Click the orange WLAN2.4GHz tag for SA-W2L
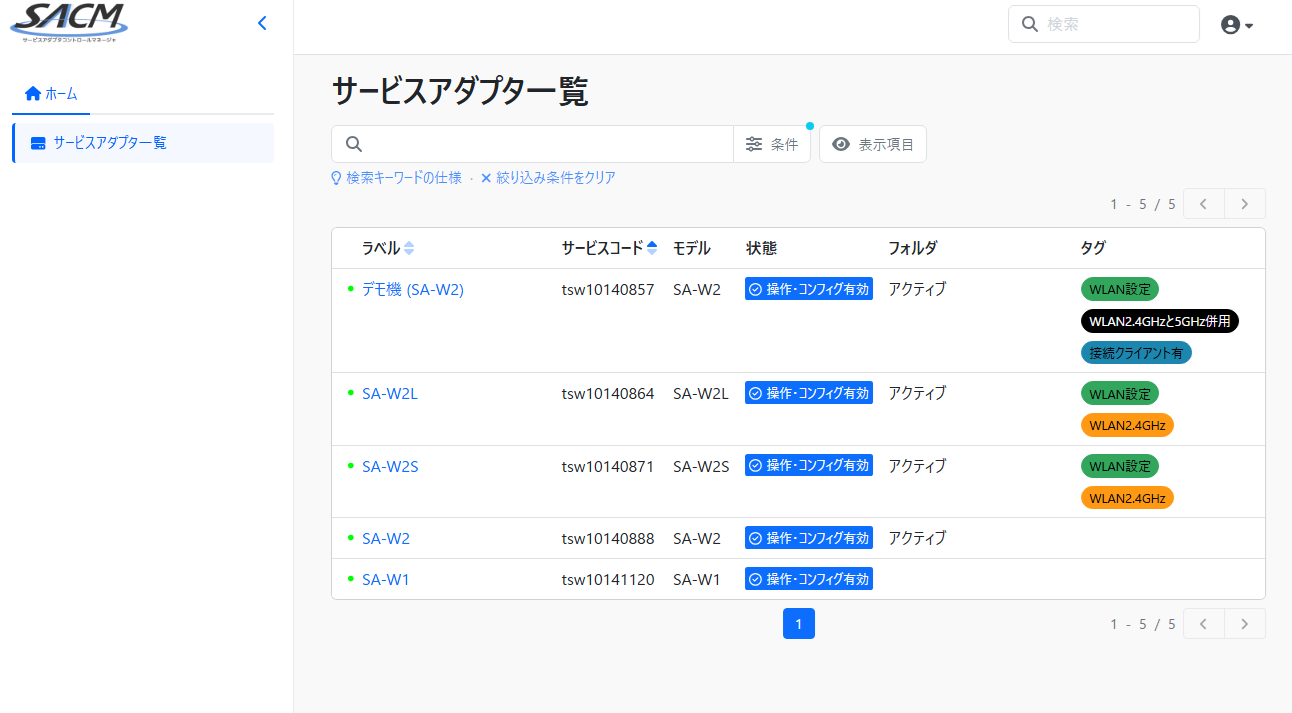Viewport: 1292px width, 713px height. tap(1127, 425)
